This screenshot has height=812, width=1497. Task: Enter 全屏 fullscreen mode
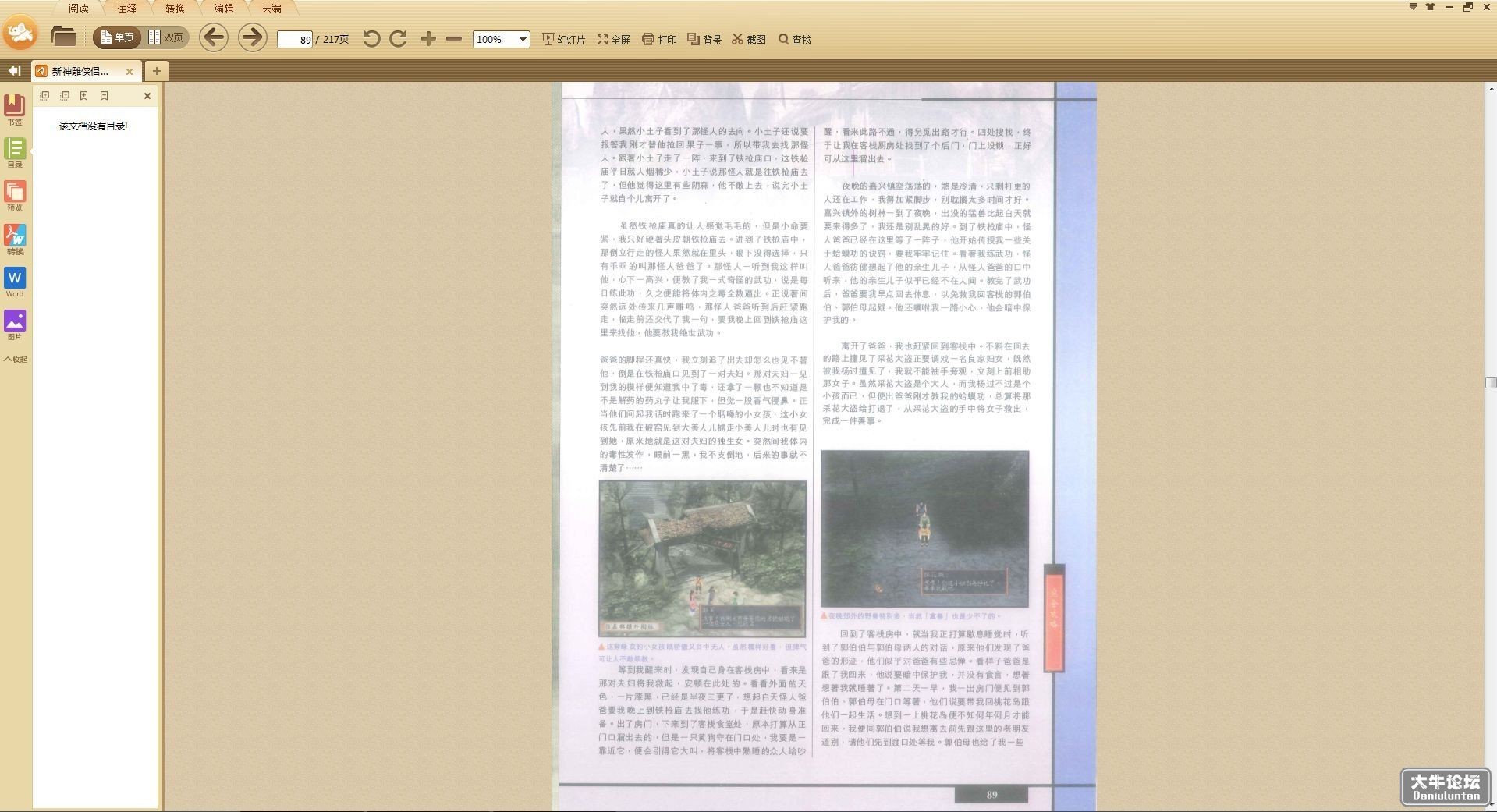(613, 39)
